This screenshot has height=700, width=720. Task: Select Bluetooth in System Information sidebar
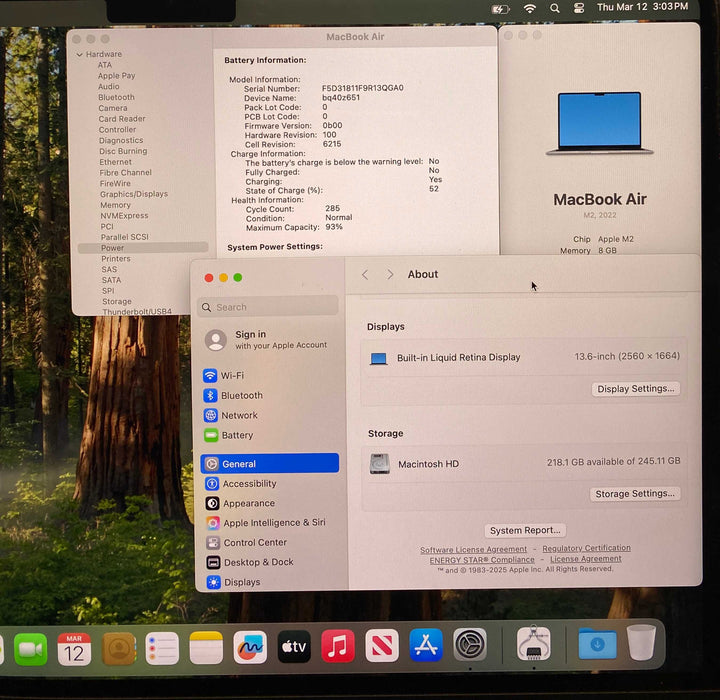116,97
